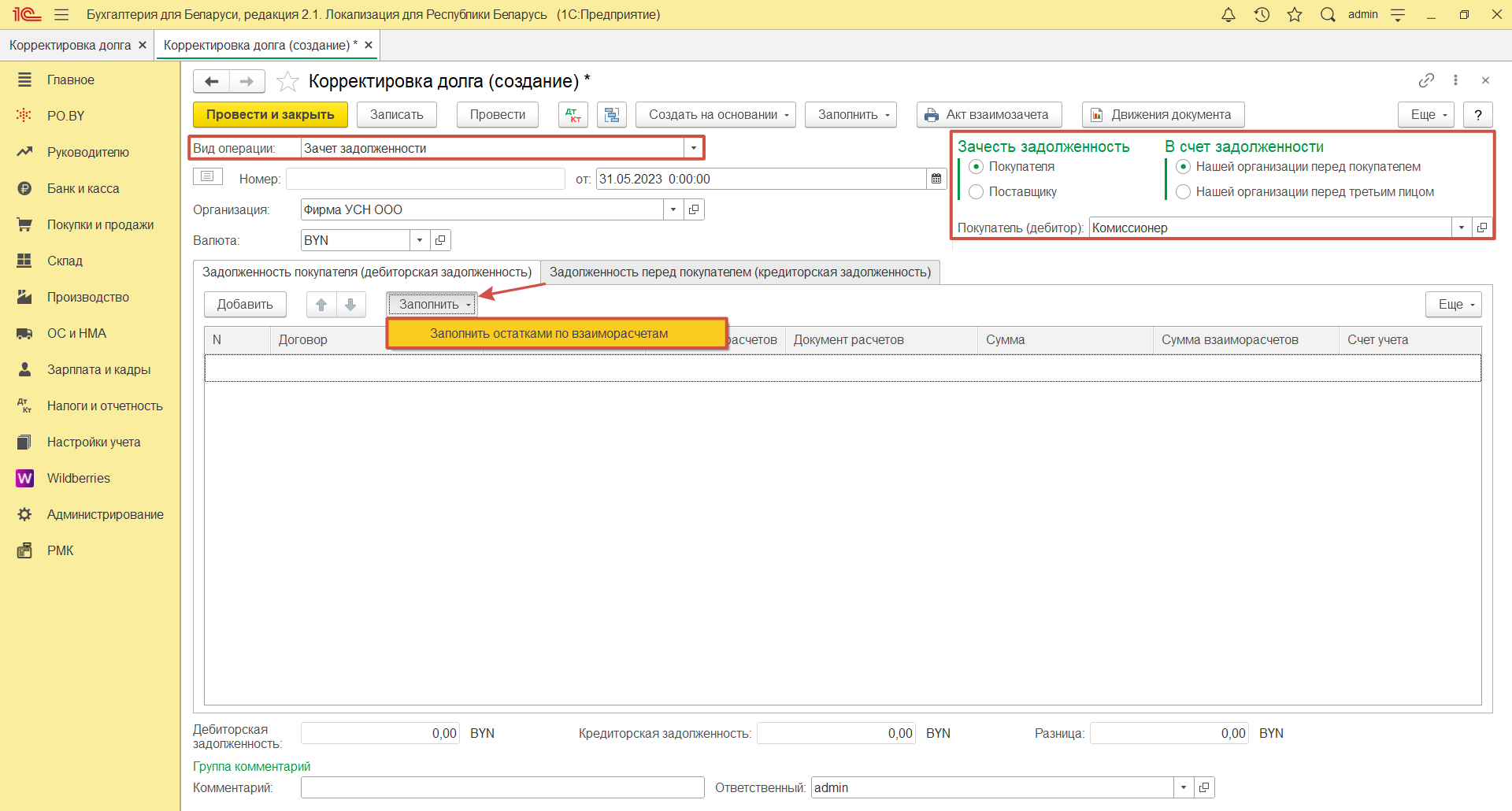Get link to document via chain icon

[1426, 80]
